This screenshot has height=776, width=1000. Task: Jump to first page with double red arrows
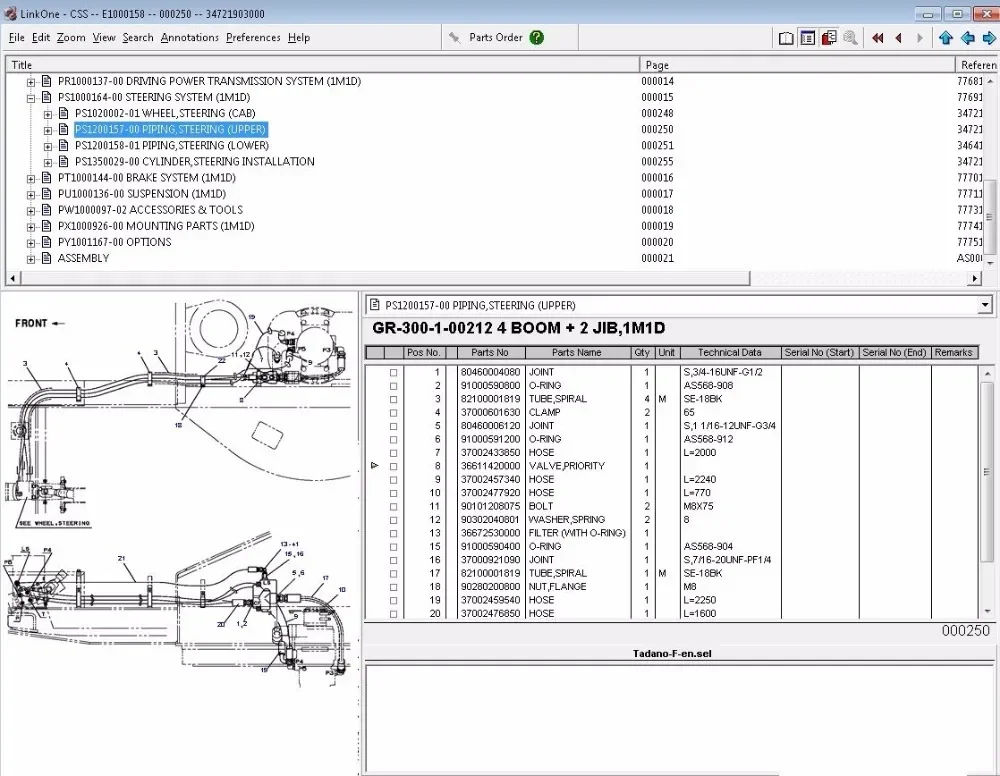click(x=877, y=38)
